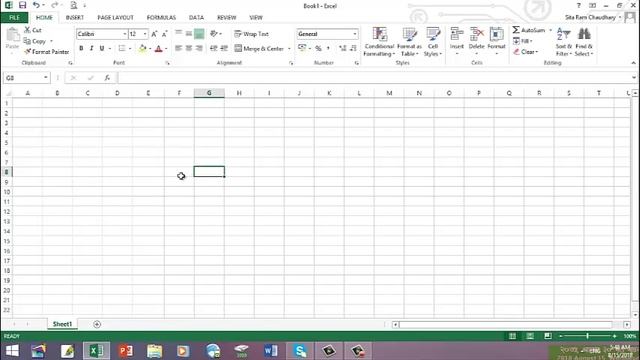Image resolution: width=640 pixels, height=360 pixels.
Task: Open the Name Box dropdown arrow
Action: [x=45, y=78]
